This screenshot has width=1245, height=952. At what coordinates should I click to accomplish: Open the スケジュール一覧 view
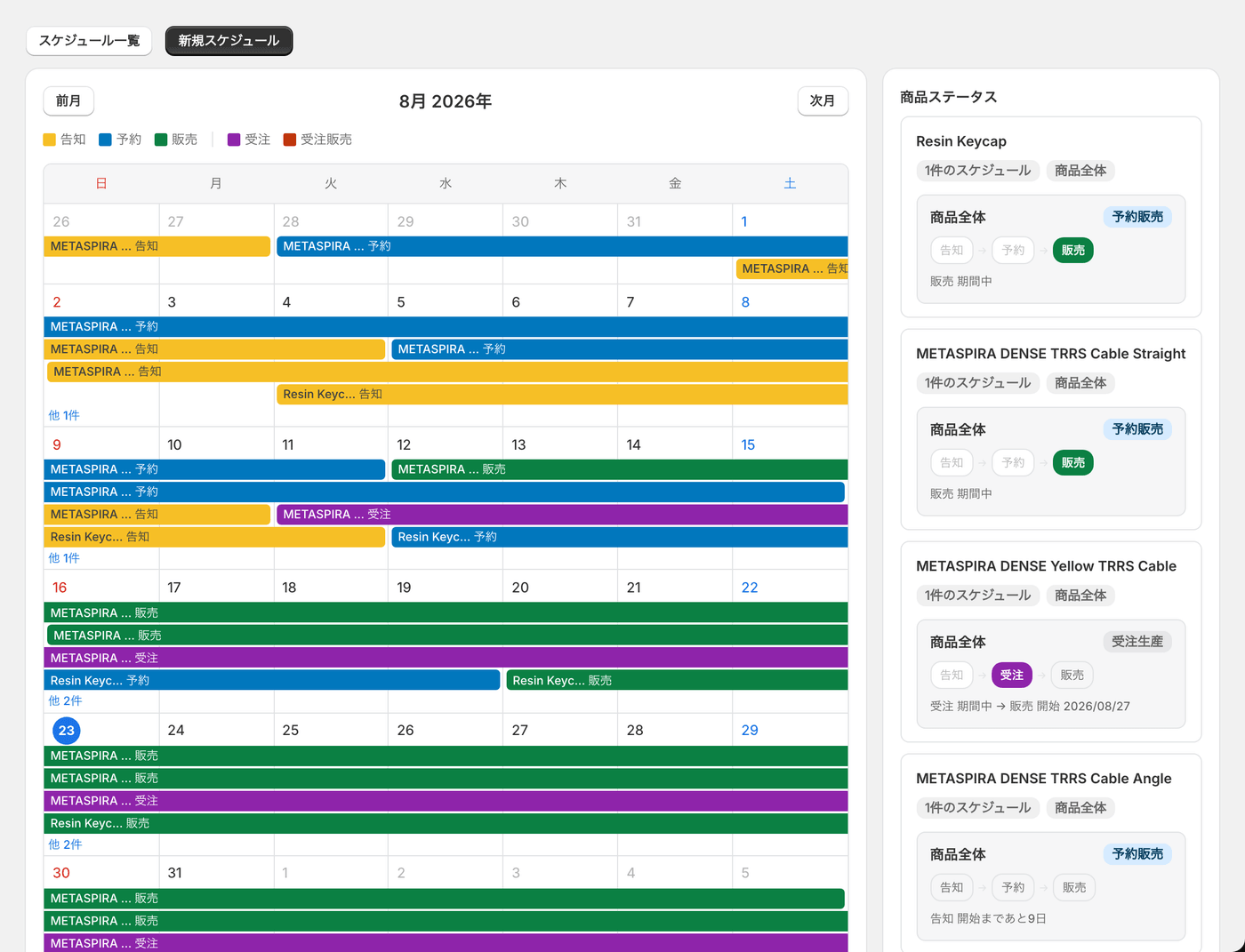click(x=89, y=41)
